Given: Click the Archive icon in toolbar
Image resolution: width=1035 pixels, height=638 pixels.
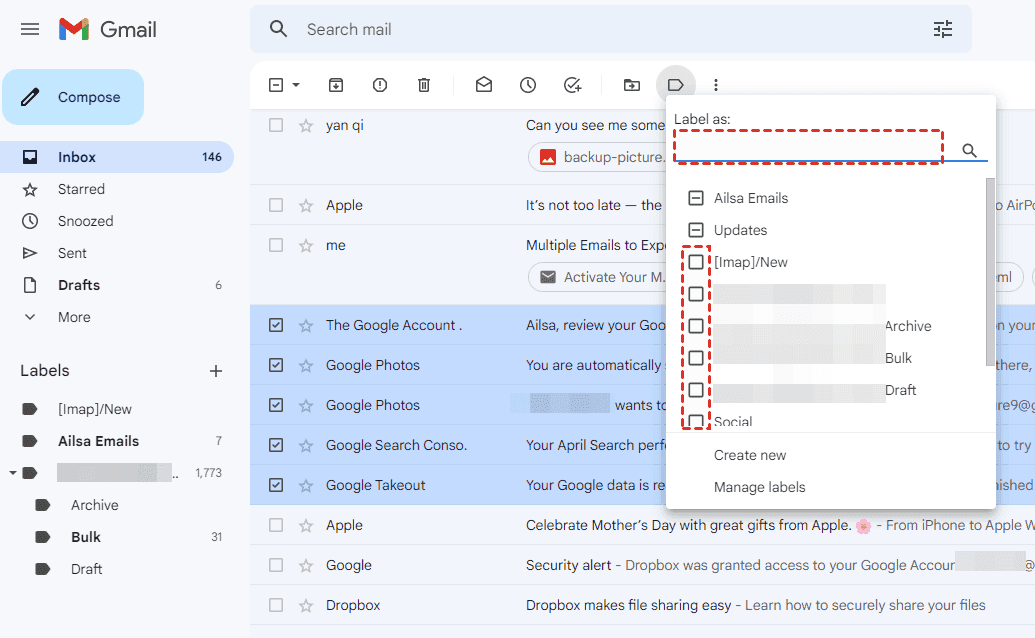Looking at the screenshot, I should pos(336,85).
